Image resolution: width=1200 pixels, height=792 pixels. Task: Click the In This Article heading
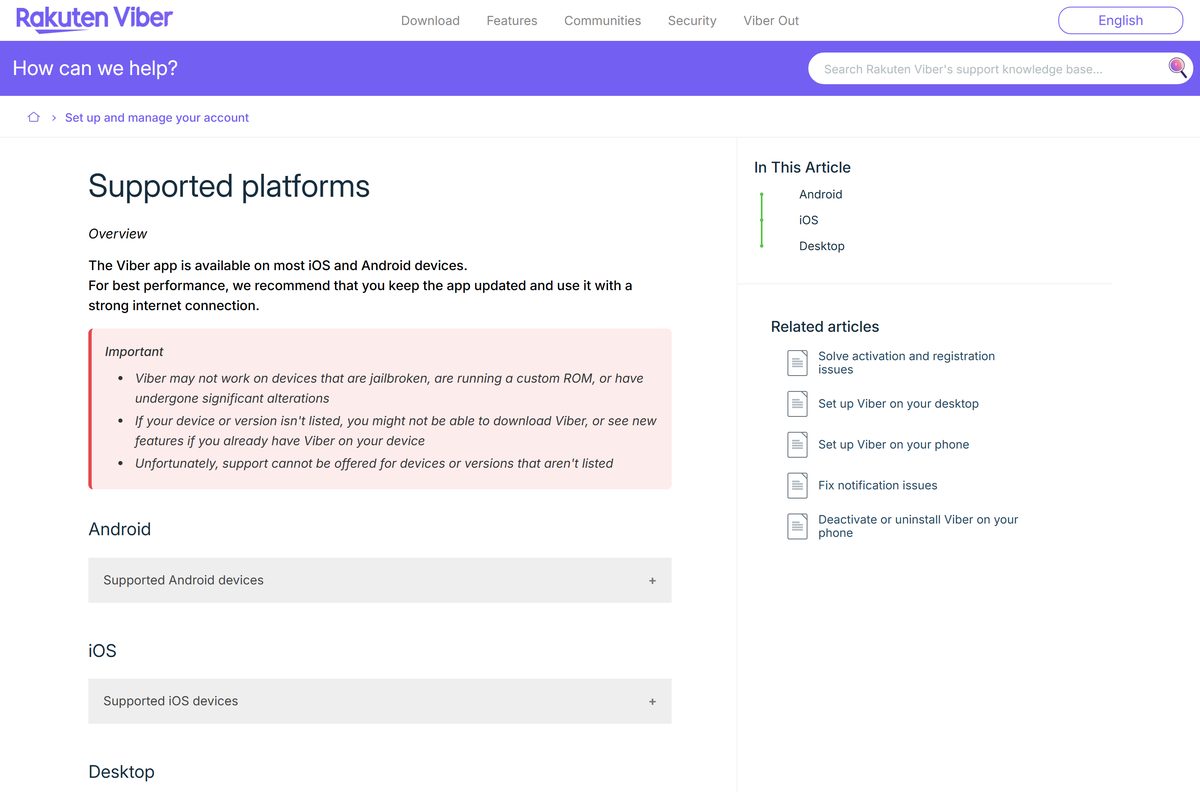[x=802, y=167]
